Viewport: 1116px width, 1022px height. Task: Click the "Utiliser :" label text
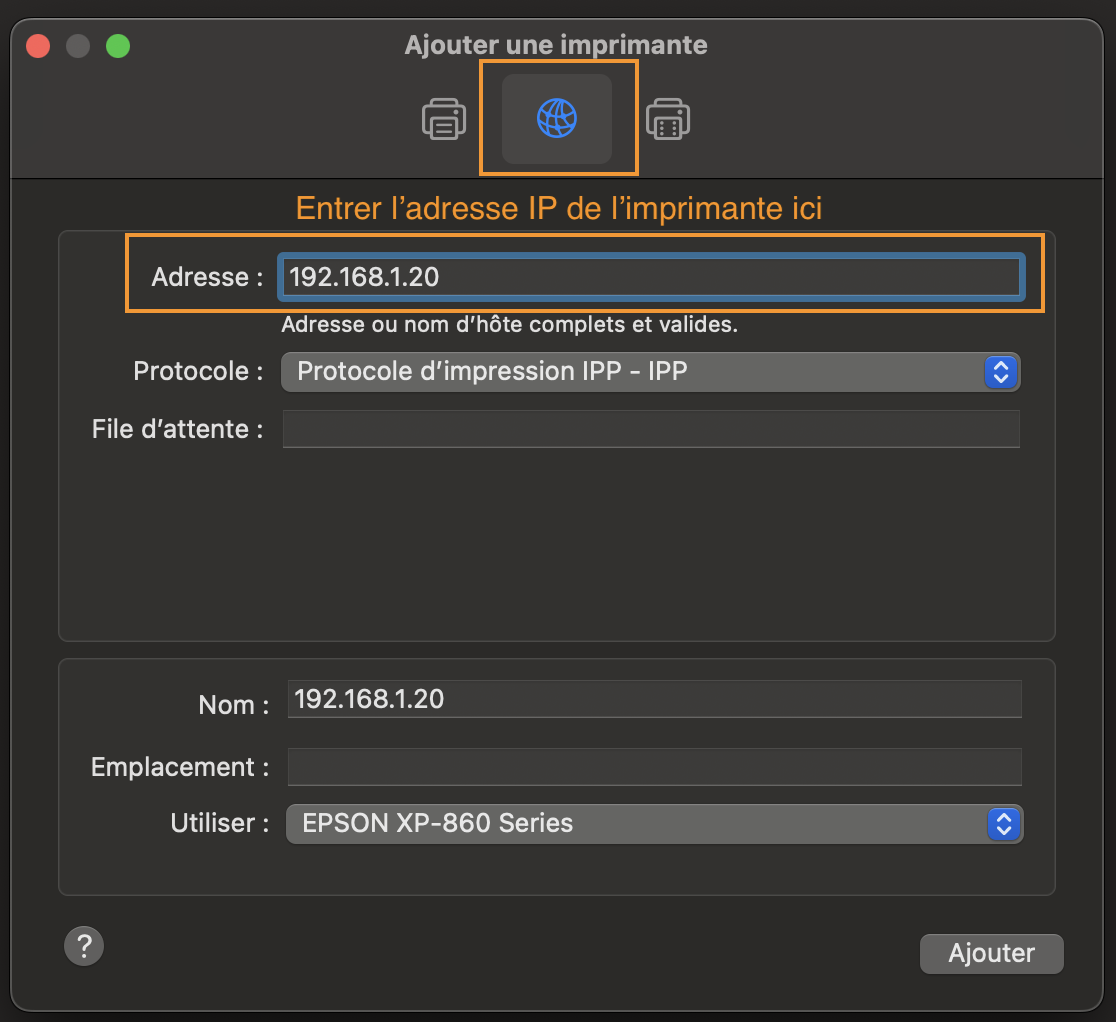tap(219, 824)
